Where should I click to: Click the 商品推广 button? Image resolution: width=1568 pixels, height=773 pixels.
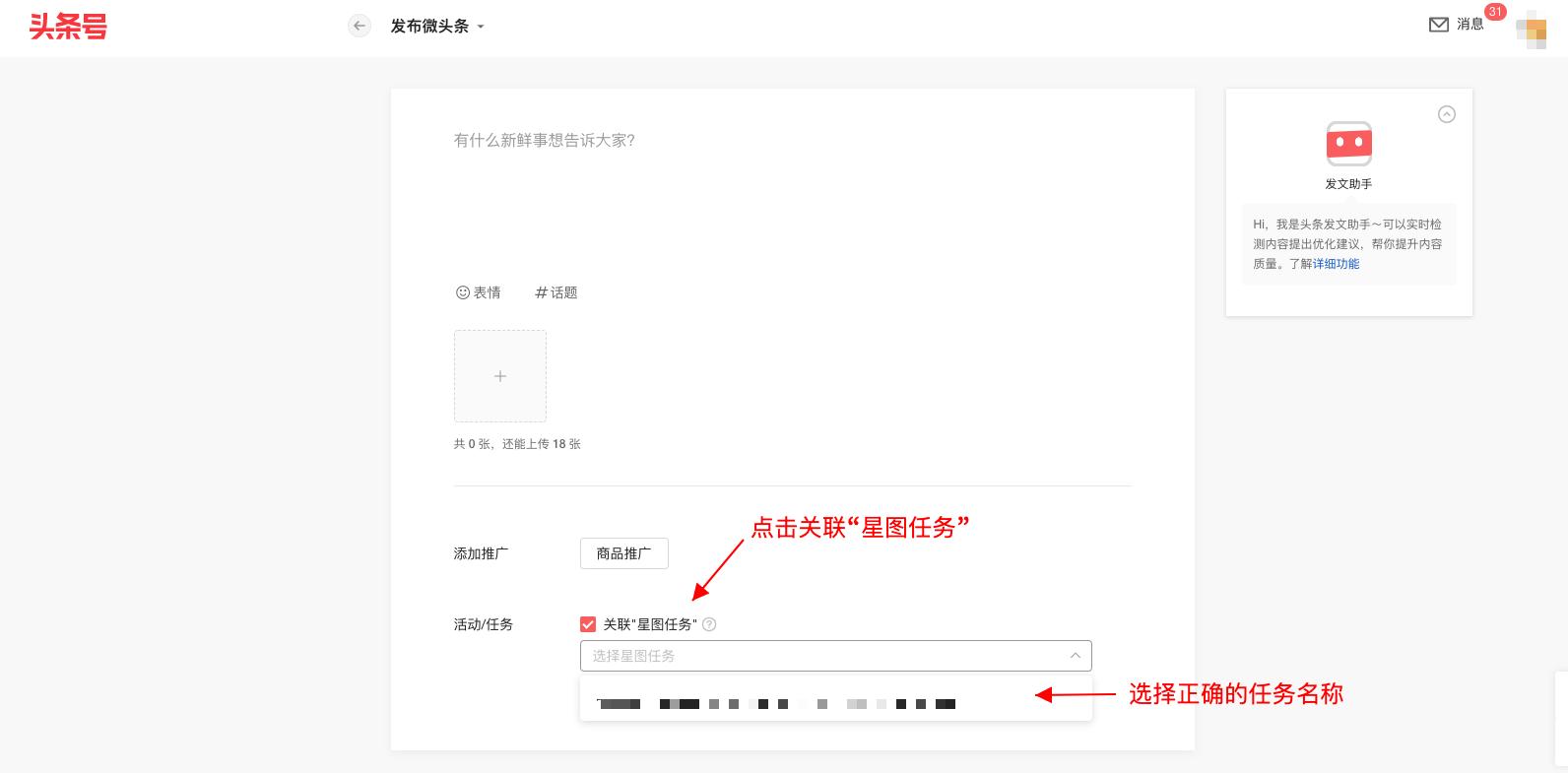(624, 553)
